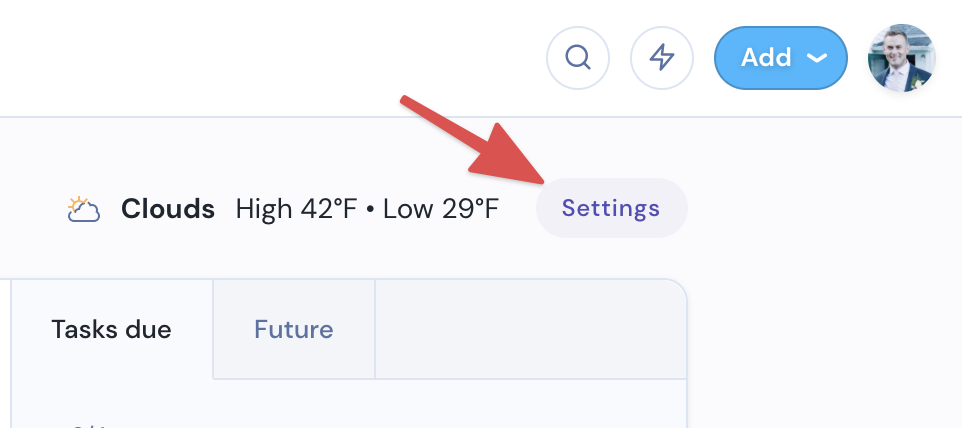Open the lightning bolt quick actions
962x428 pixels.
point(662,58)
